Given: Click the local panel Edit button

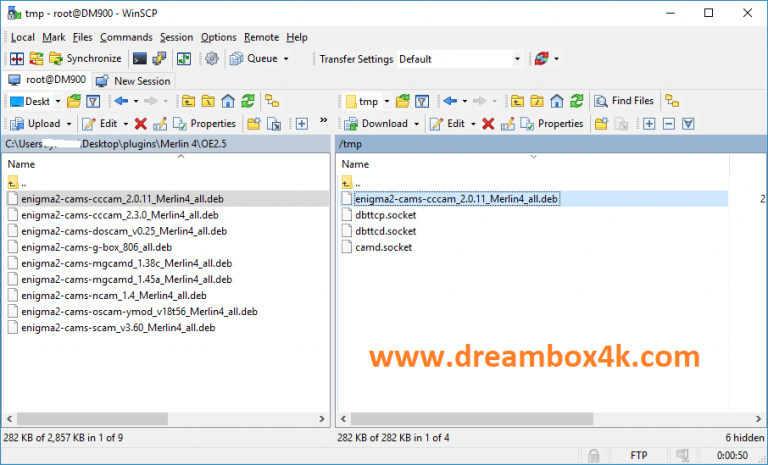Looking at the screenshot, I should point(100,124).
